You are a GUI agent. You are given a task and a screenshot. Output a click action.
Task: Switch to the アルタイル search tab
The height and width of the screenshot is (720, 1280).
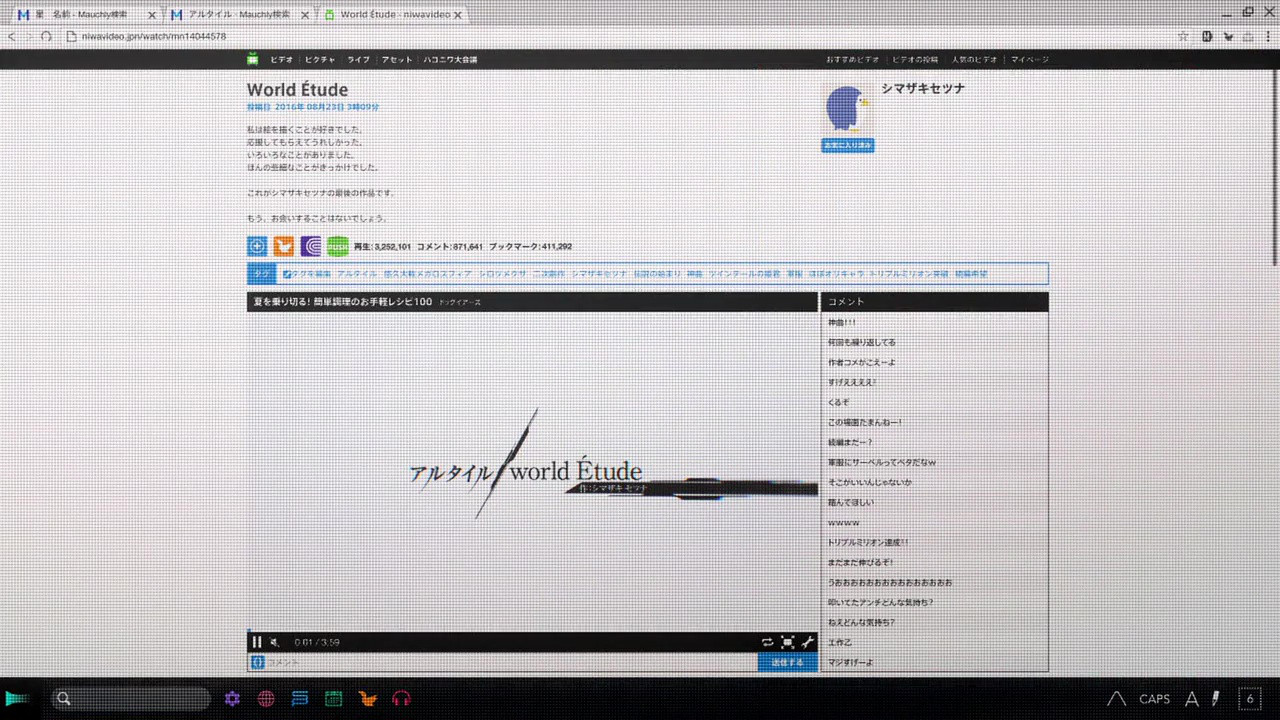(x=240, y=15)
